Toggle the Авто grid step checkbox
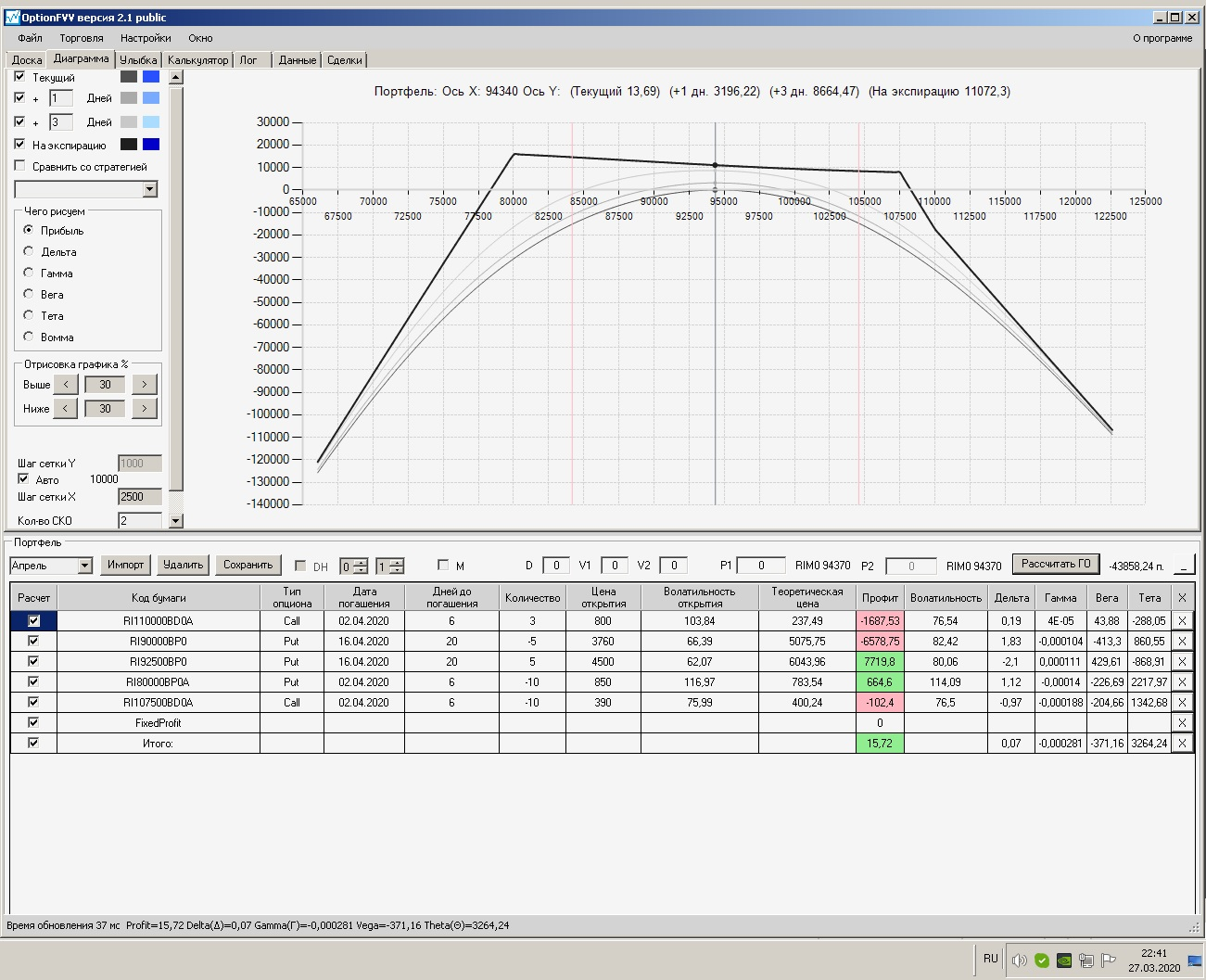This screenshot has height=980, width=1206. pos(23,478)
